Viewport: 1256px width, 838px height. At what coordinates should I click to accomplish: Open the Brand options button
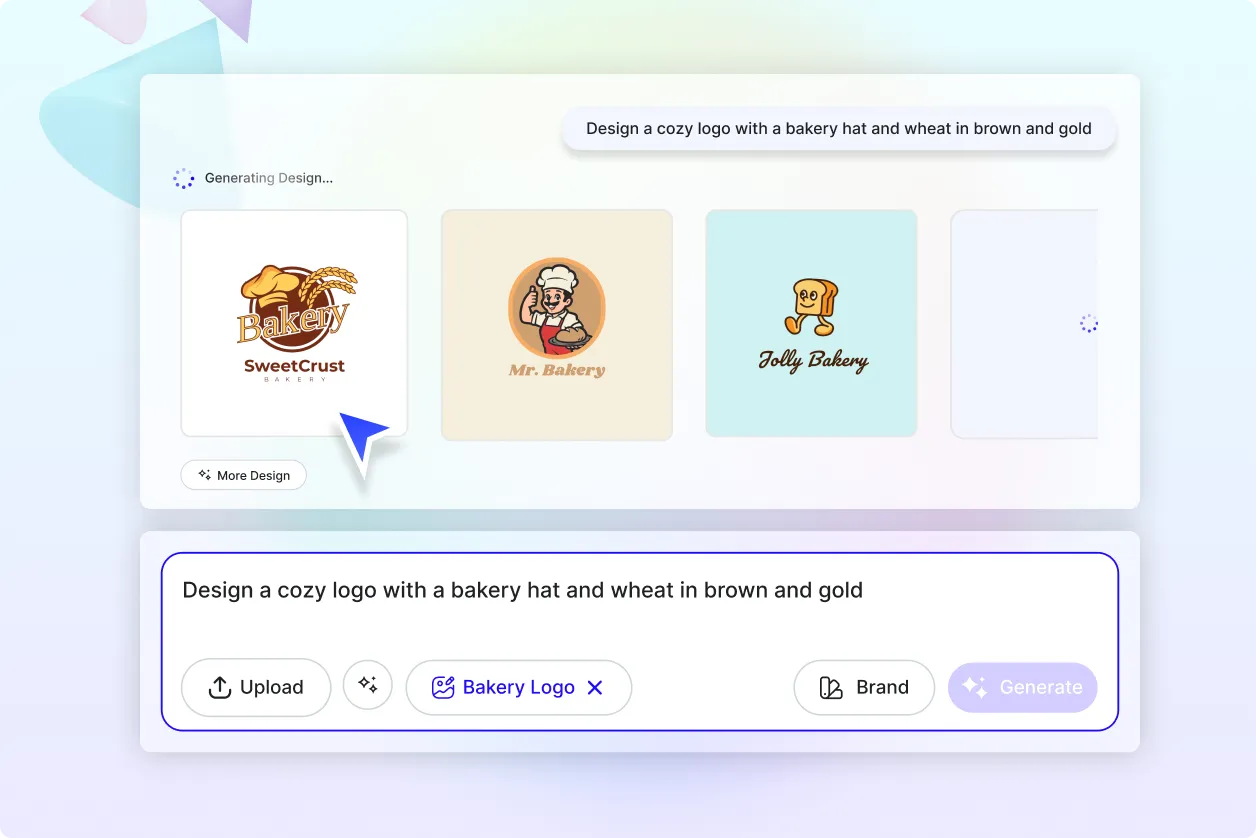(x=864, y=687)
